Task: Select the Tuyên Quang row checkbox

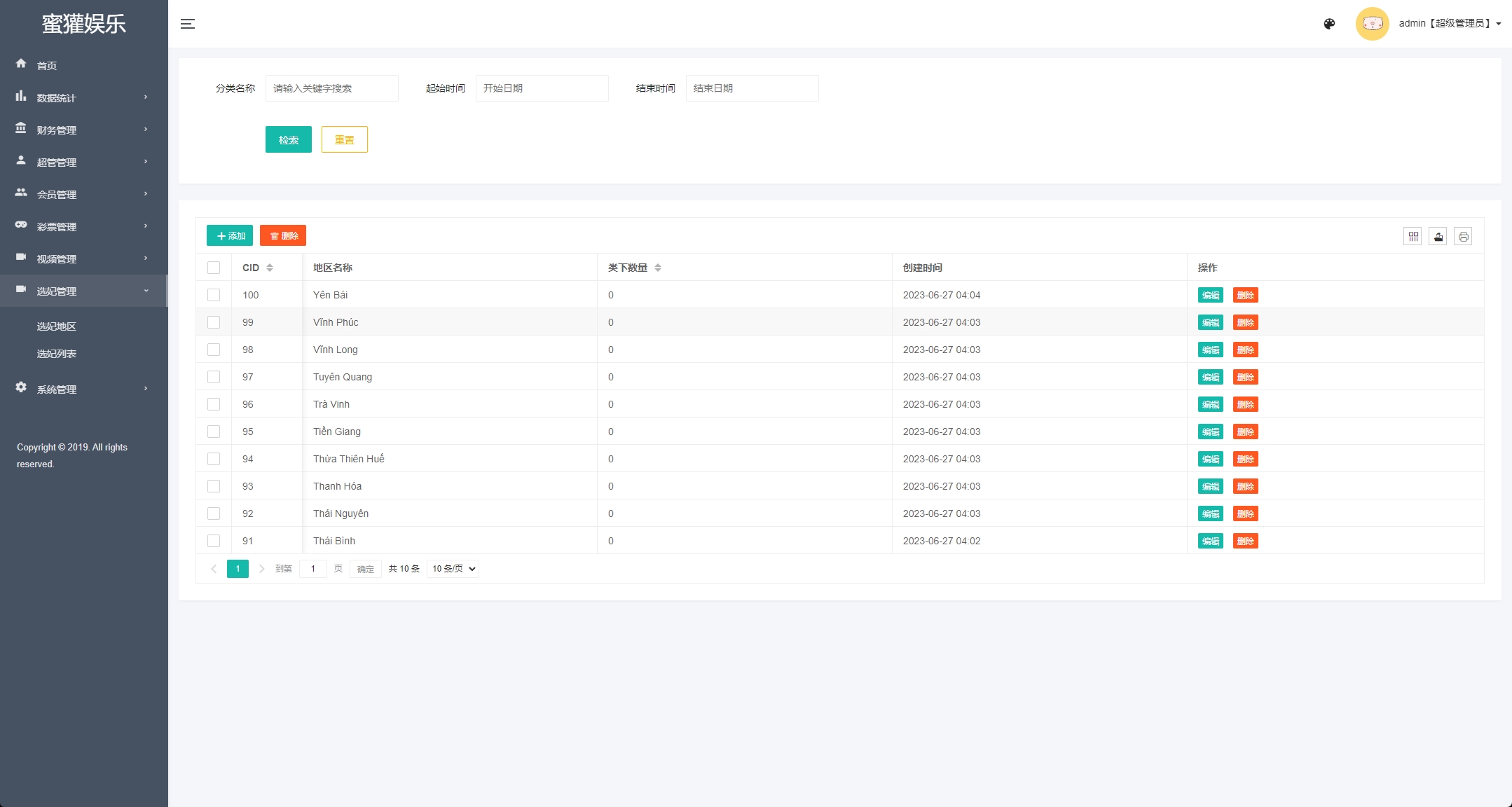Action: pos(214,377)
